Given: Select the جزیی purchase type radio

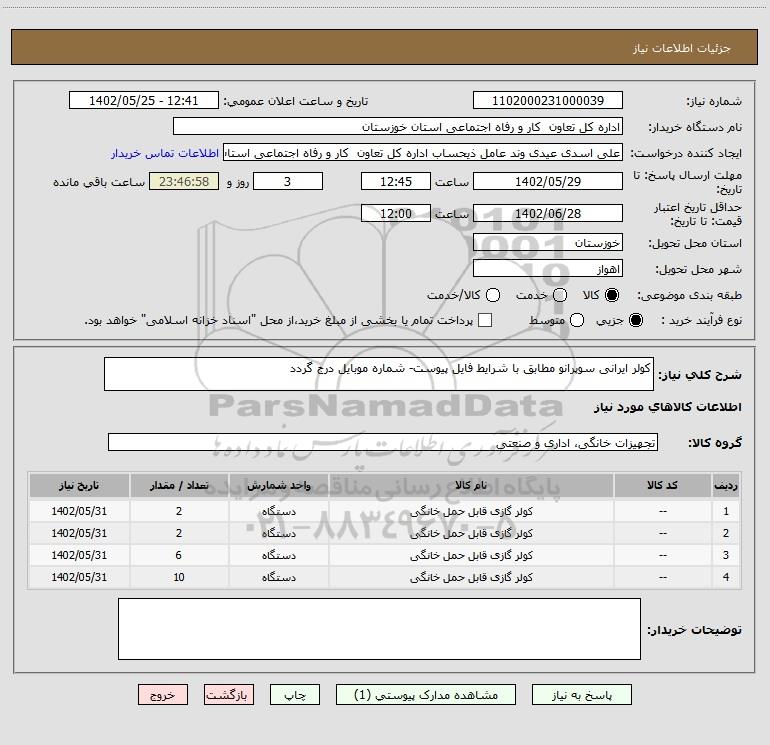Looking at the screenshot, I should pyautogui.click(x=635, y=320).
